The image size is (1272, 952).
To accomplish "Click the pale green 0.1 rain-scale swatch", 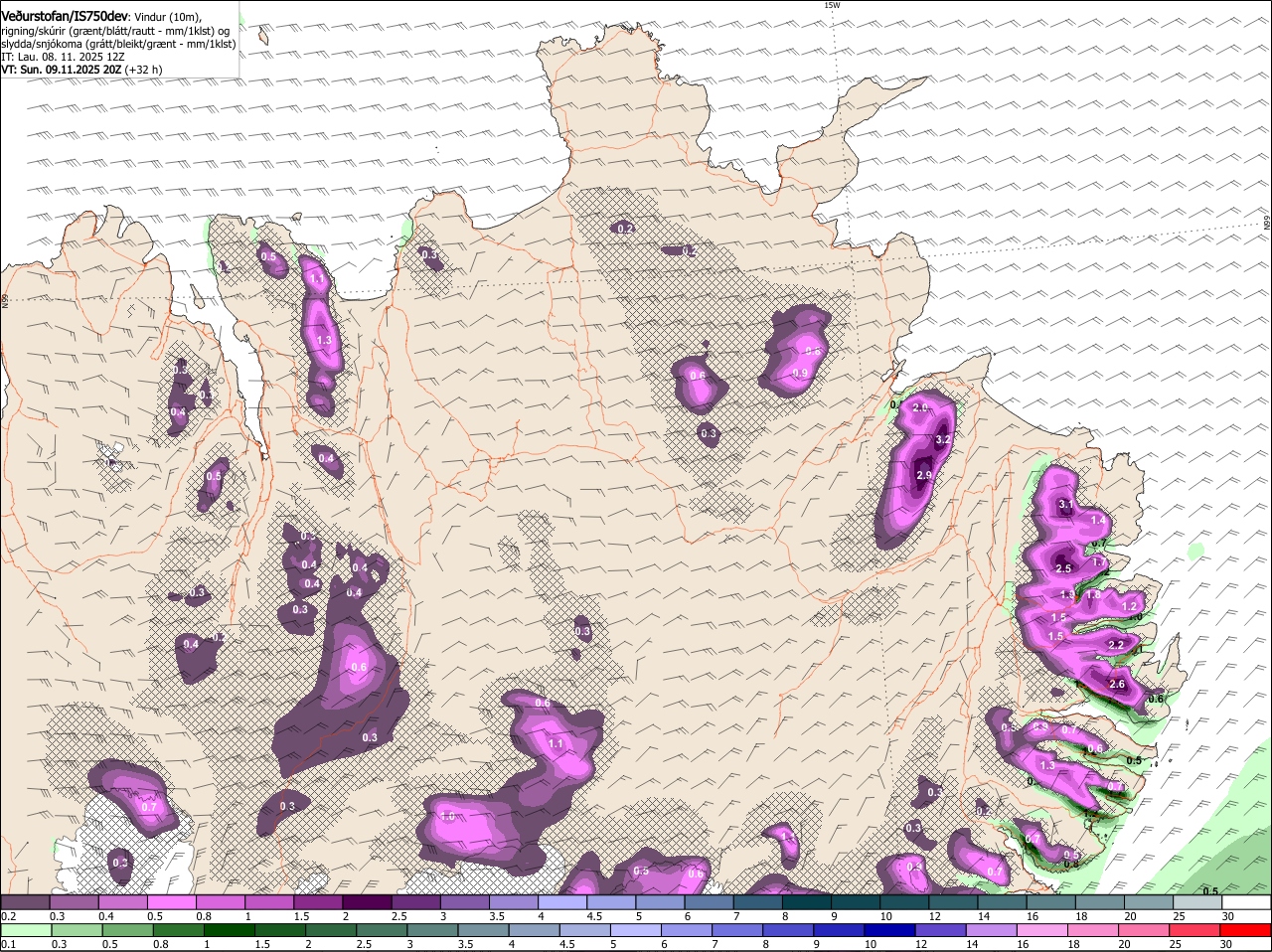I will pyautogui.click(x=26, y=931).
